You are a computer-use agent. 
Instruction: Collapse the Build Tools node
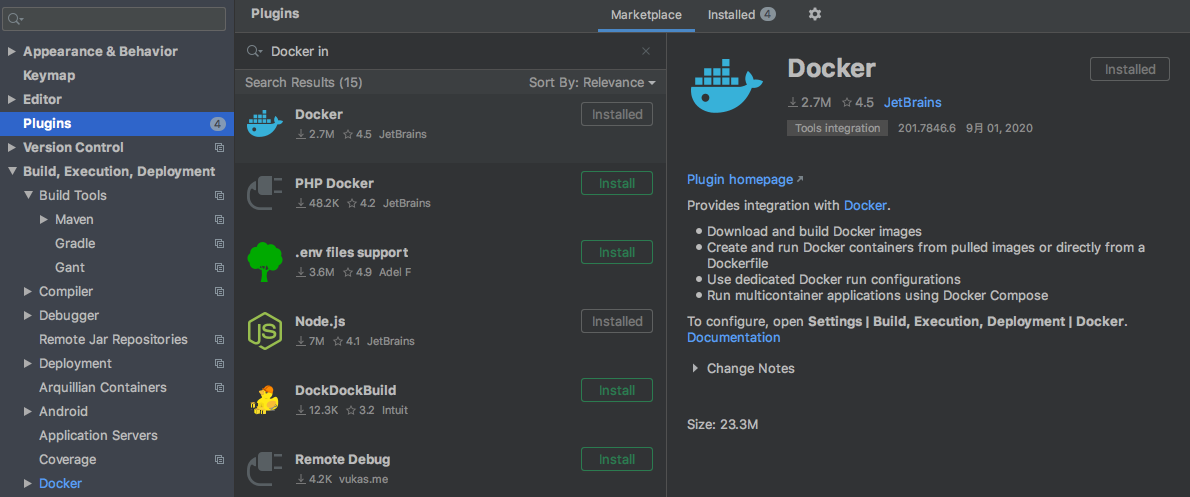[28, 195]
